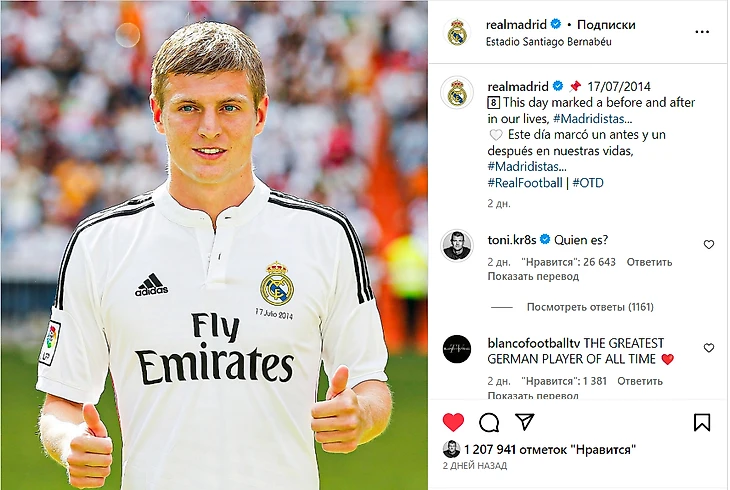Open realmadrid profile picture in header
Image resolution: width=730 pixels, height=490 pixels.
[x=457, y=33]
